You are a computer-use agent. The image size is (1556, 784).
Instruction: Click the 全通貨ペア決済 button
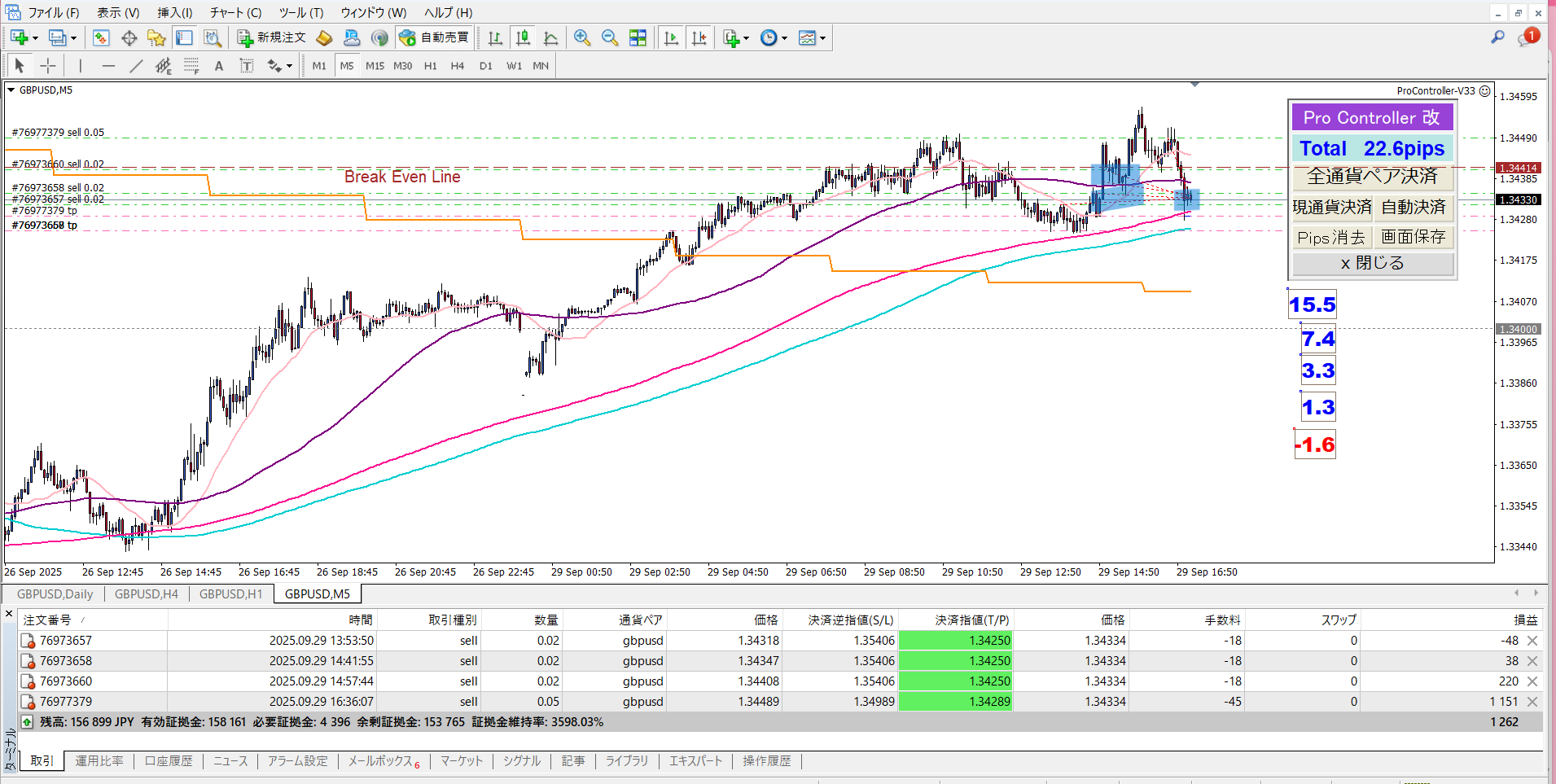pyautogui.click(x=1372, y=177)
